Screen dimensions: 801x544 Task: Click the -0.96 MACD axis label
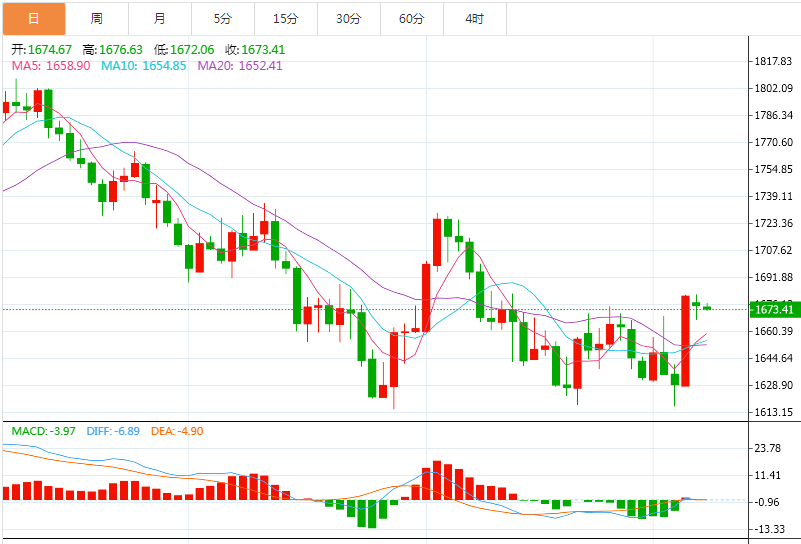pos(767,502)
